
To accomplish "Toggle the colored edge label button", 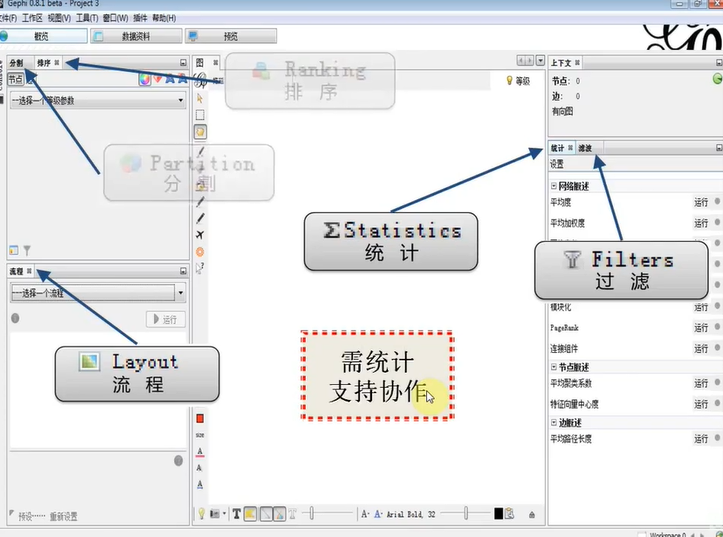I will coord(279,513).
